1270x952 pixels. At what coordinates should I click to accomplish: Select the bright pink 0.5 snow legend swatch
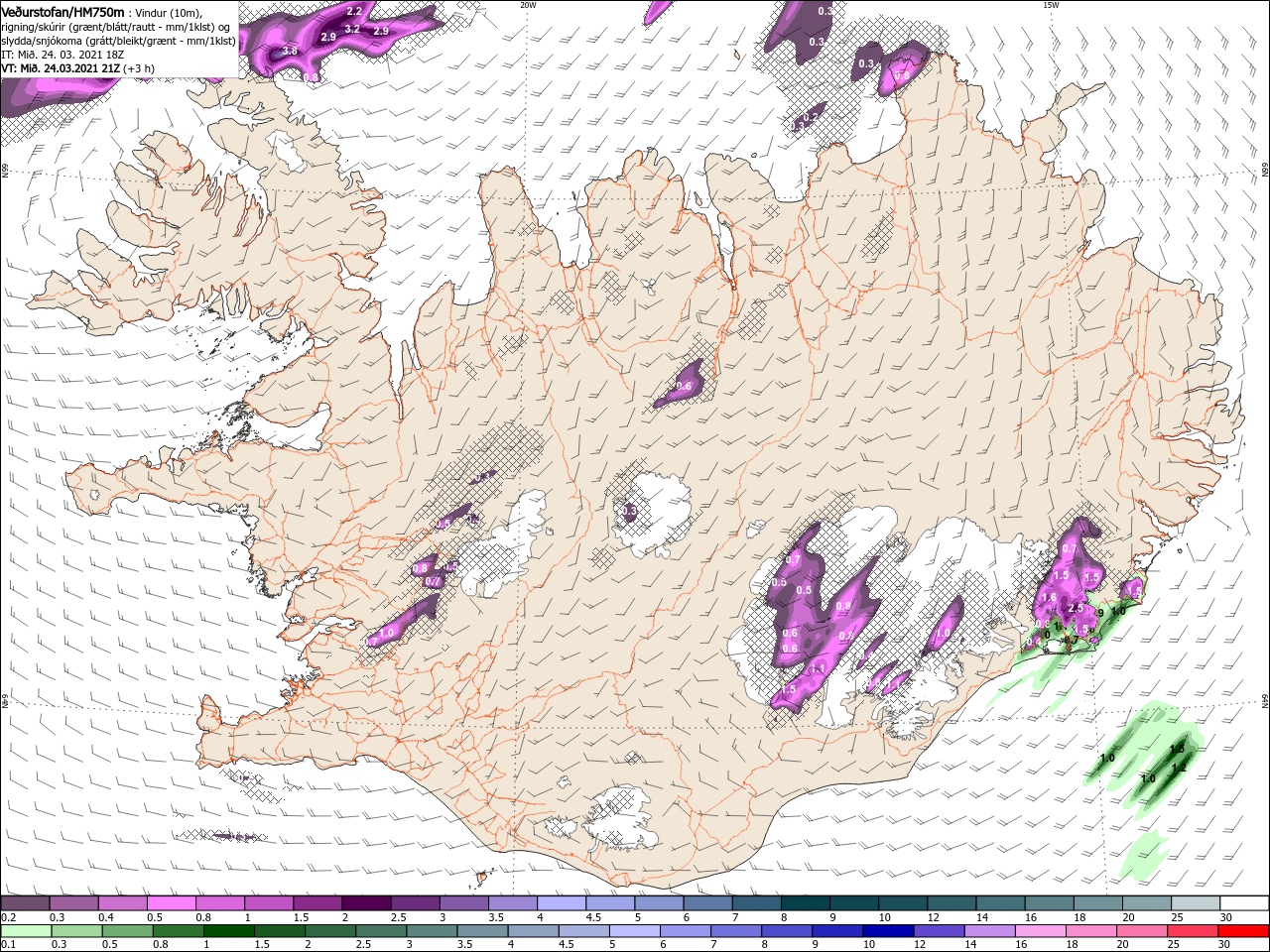click(171, 904)
